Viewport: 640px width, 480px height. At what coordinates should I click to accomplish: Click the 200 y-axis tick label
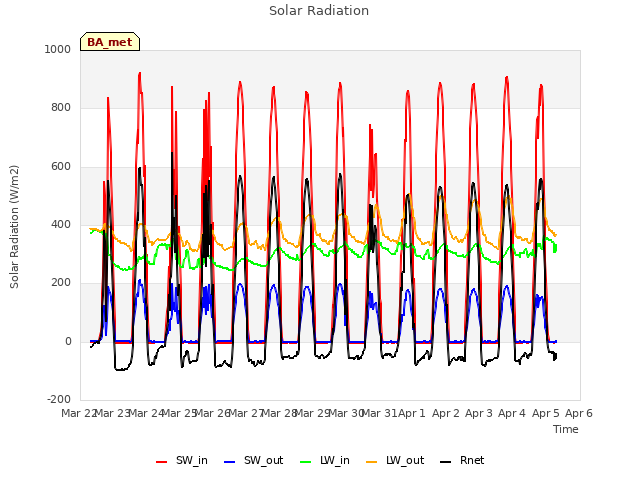[x=61, y=283]
